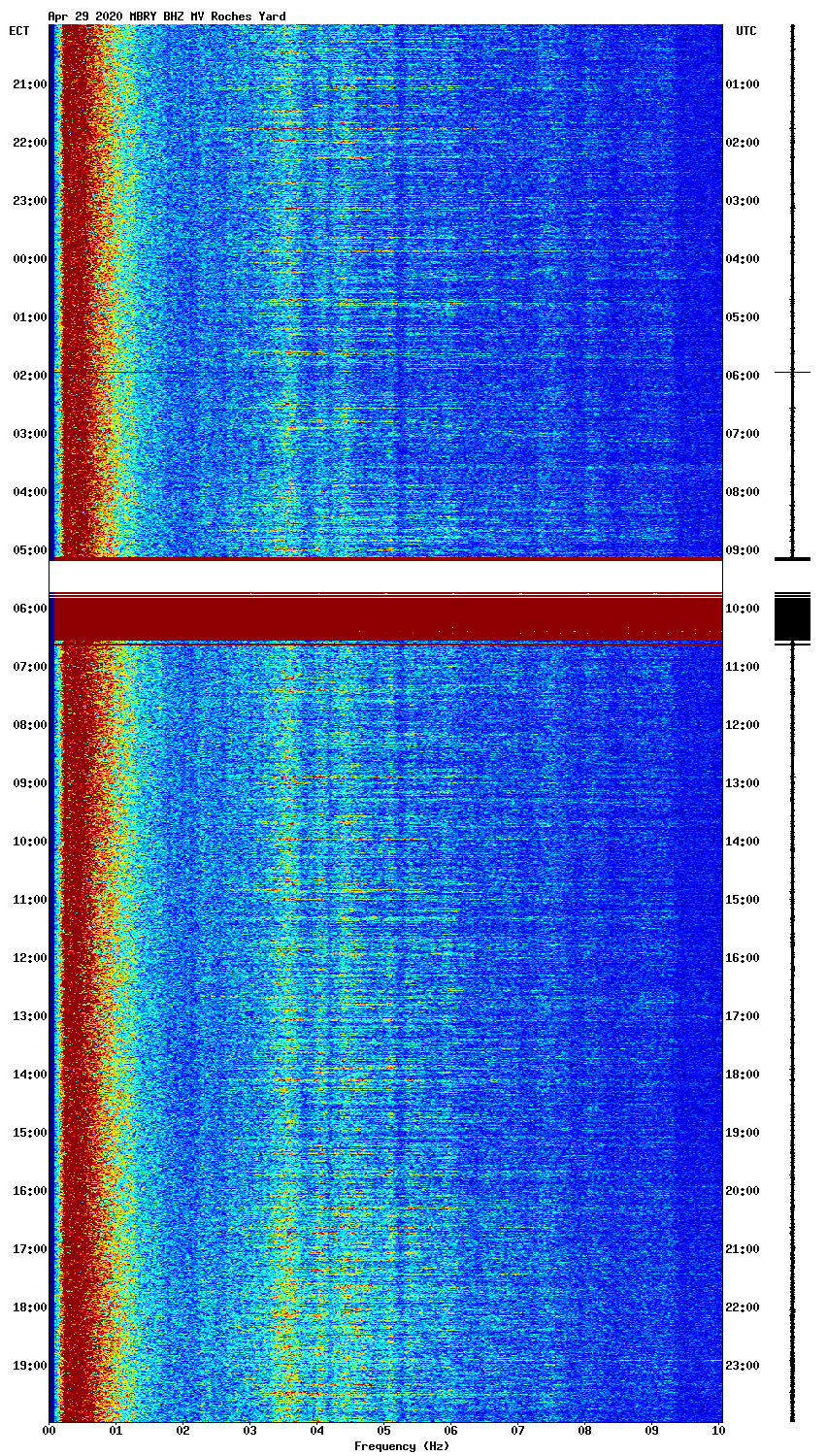Image resolution: width=827 pixels, height=1456 pixels.
Task: Click the 05:00 label on ECT axis
Action: 30,550
